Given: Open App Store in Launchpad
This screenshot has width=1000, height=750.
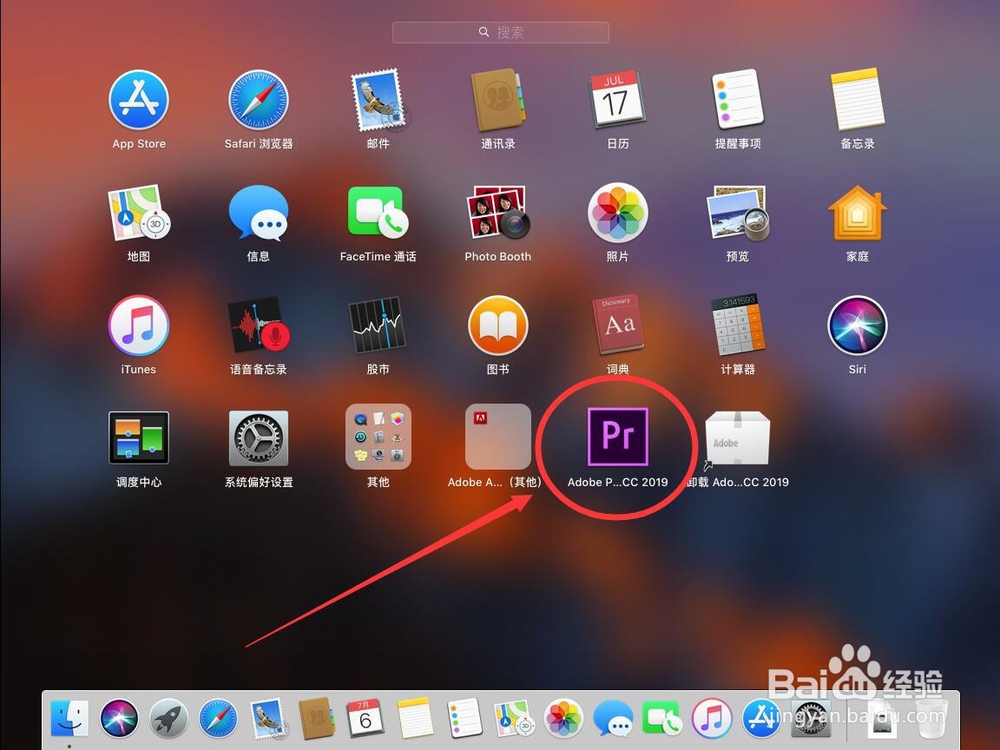Looking at the screenshot, I should pos(138,100).
